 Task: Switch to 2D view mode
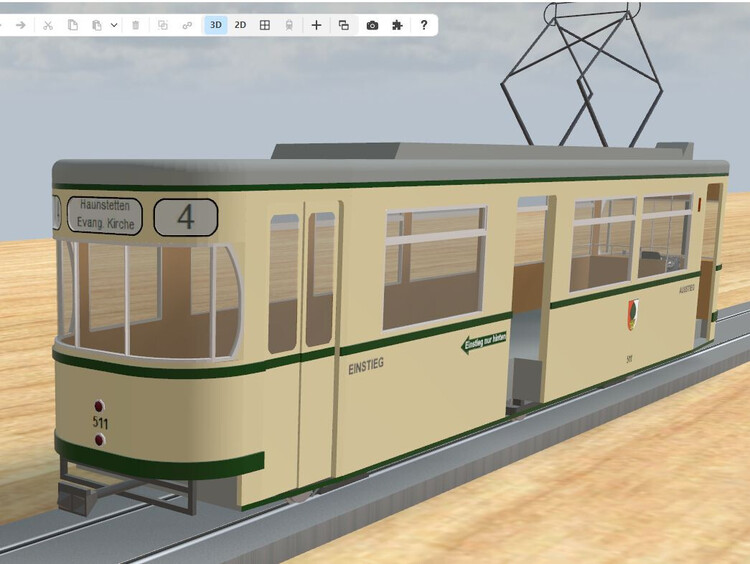(240, 25)
